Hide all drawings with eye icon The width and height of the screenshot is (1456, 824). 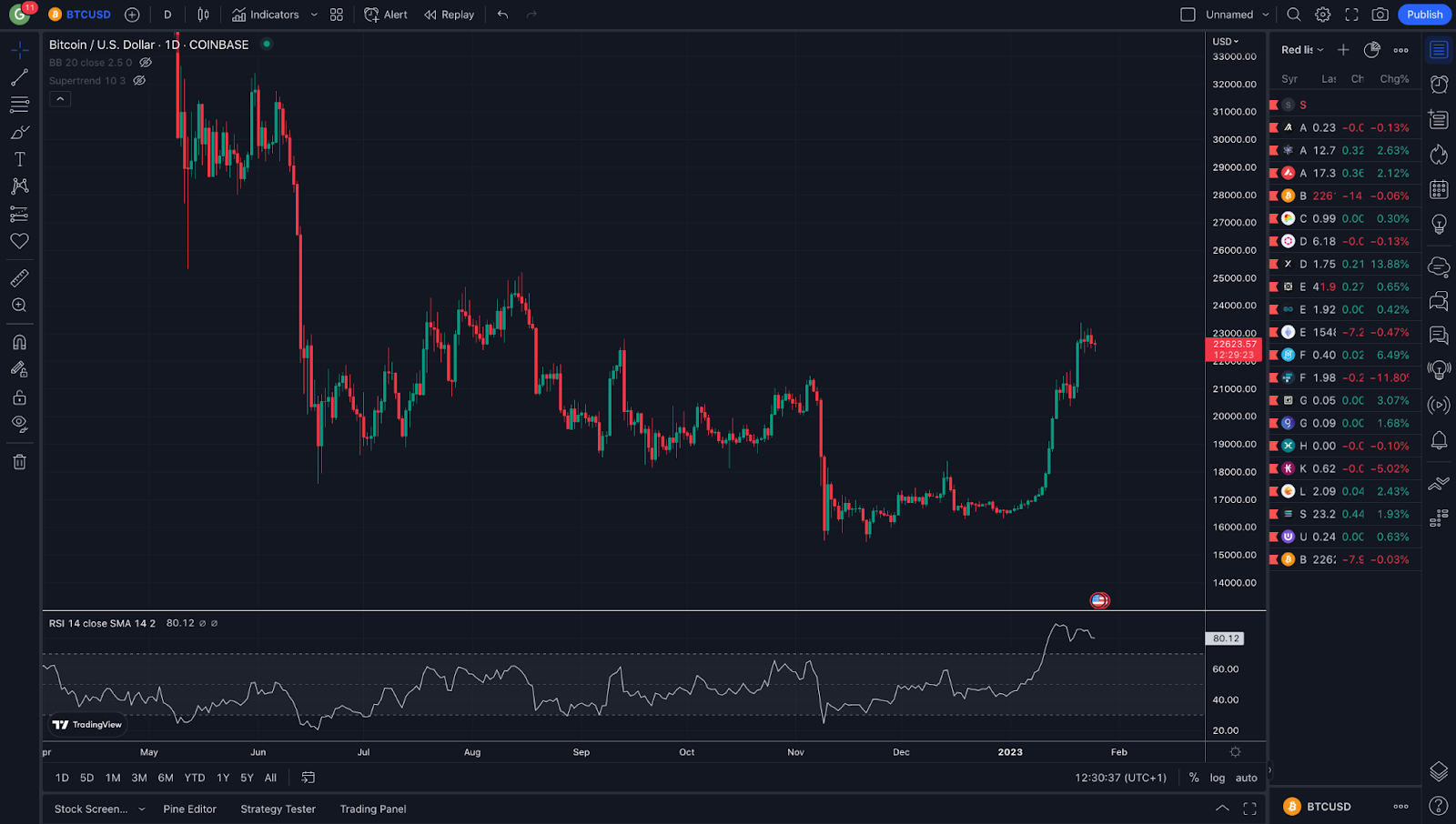click(19, 425)
